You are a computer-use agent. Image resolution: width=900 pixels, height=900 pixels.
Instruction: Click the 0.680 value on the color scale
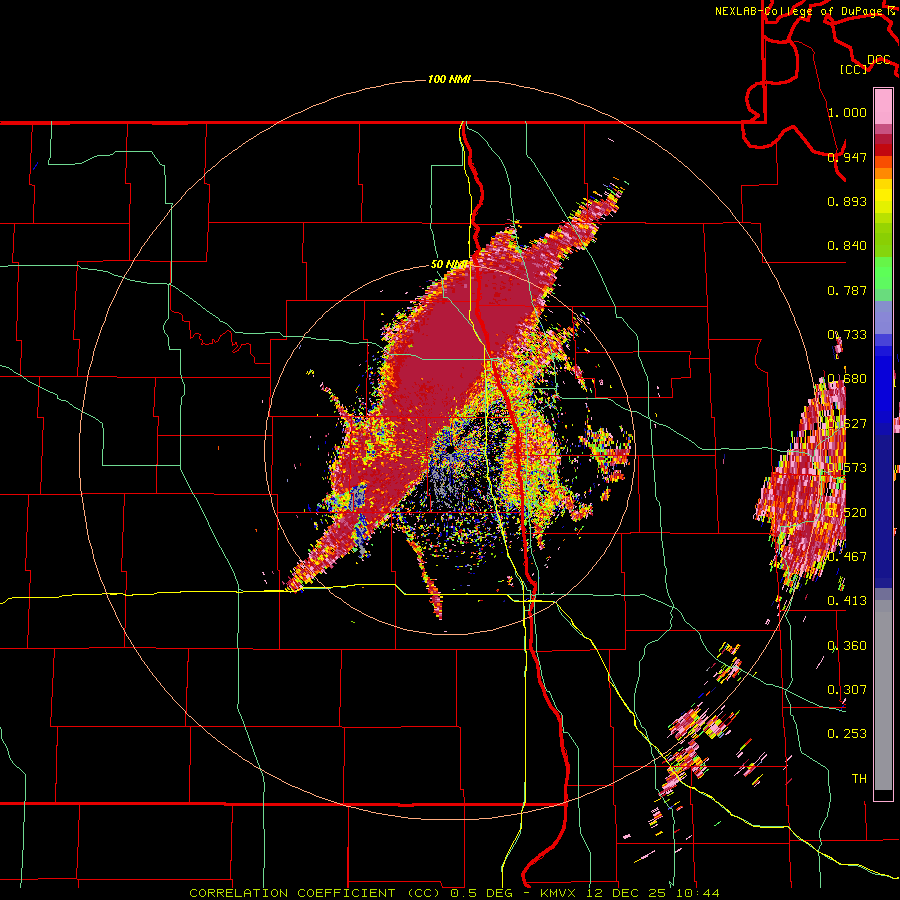point(847,379)
